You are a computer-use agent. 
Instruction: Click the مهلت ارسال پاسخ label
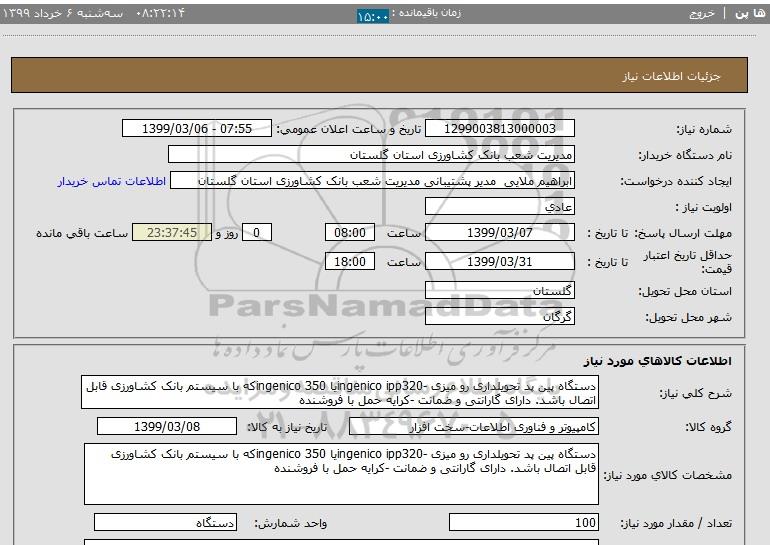[684, 233]
